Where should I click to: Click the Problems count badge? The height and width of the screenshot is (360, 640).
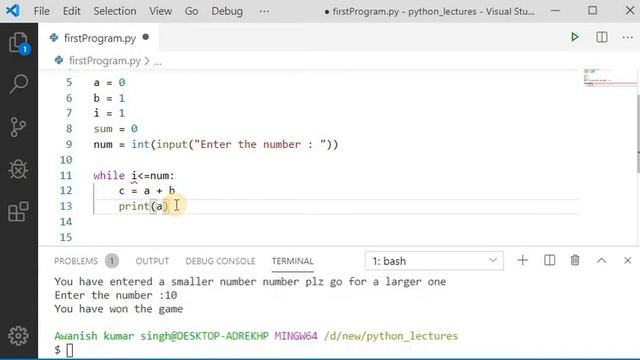click(111, 261)
